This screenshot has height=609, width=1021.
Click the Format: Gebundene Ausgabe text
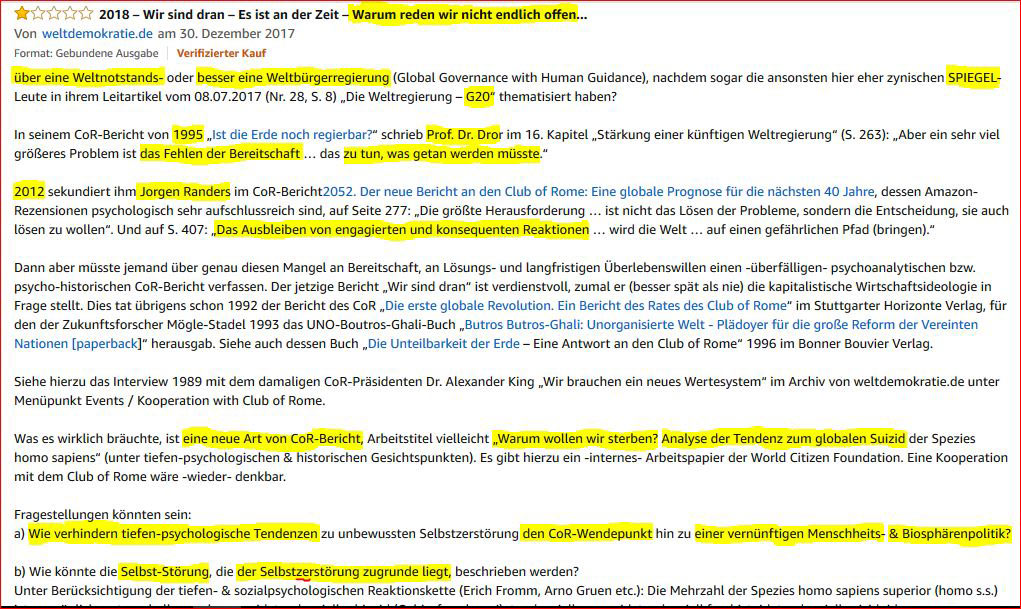point(86,53)
